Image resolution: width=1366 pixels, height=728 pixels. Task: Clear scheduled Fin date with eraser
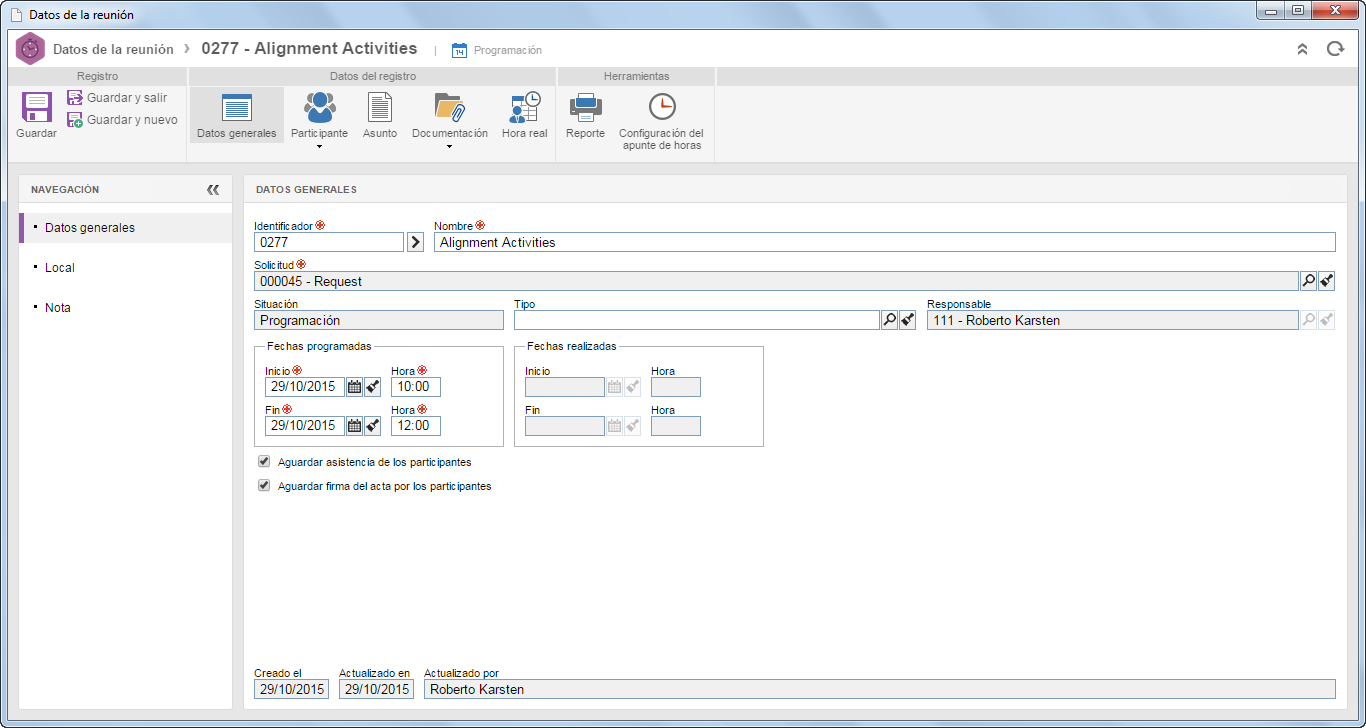coord(372,425)
